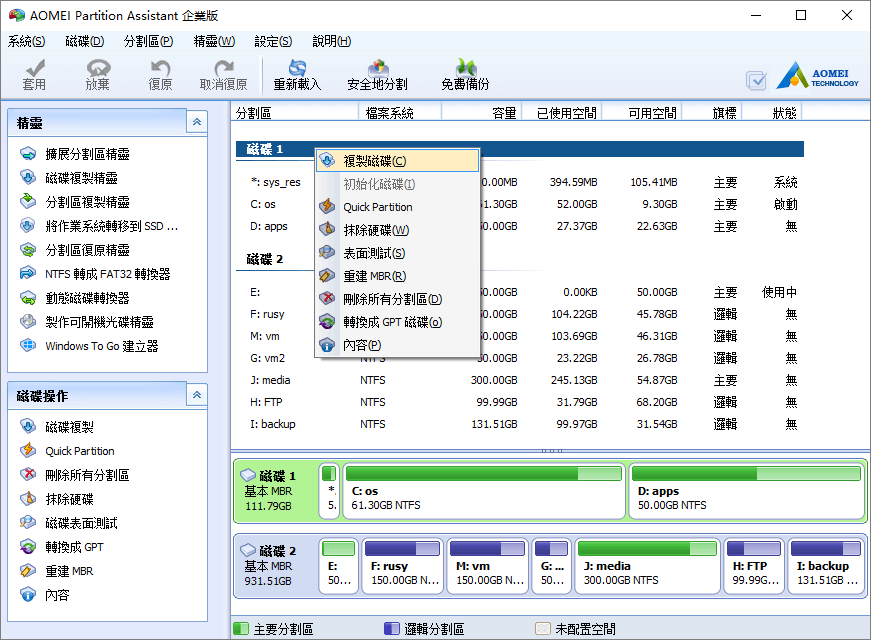871x640 pixels.
Task: Click Quick Partition in 磁碟操作 panel
Action: click(x=67, y=451)
